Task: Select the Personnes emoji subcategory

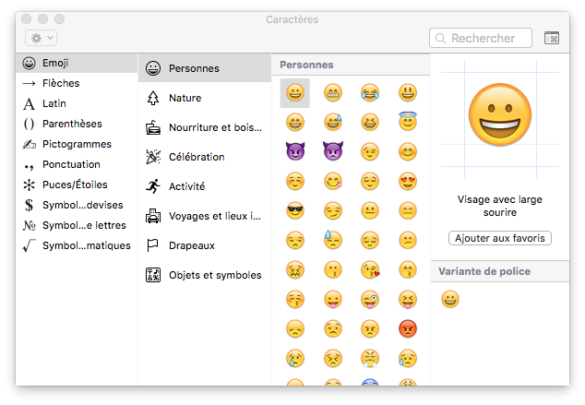Action: click(x=204, y=68)
